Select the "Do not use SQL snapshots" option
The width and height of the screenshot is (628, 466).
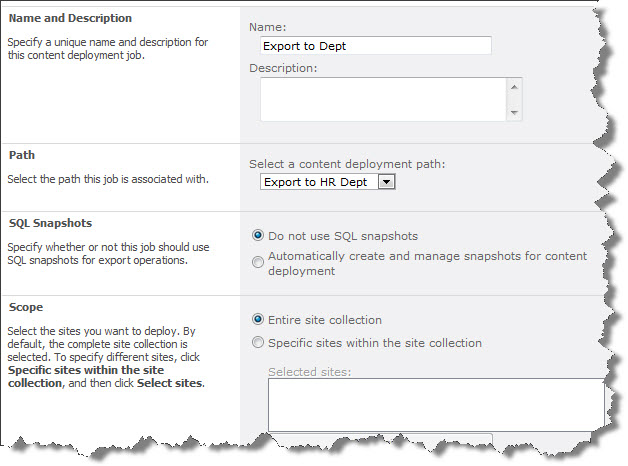pyautogui.click(x=259, y=236)
